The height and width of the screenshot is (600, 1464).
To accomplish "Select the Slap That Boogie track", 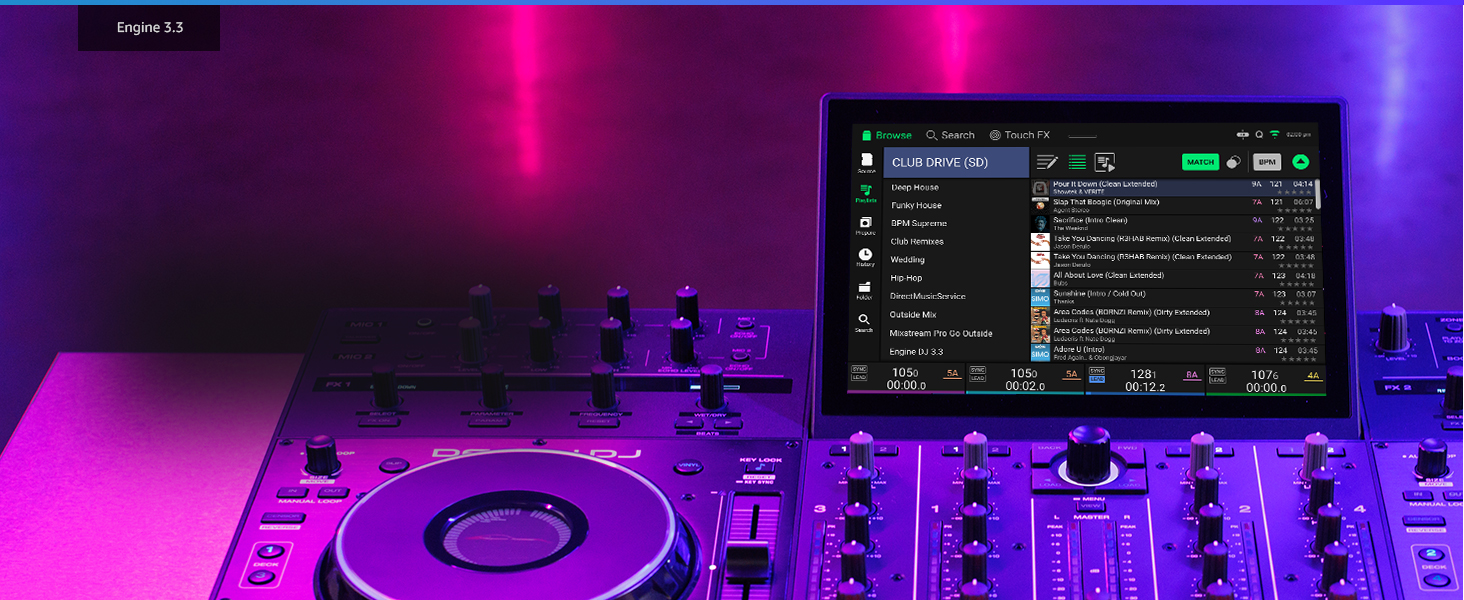I will pyautogui.click(x=1173, y=206).
